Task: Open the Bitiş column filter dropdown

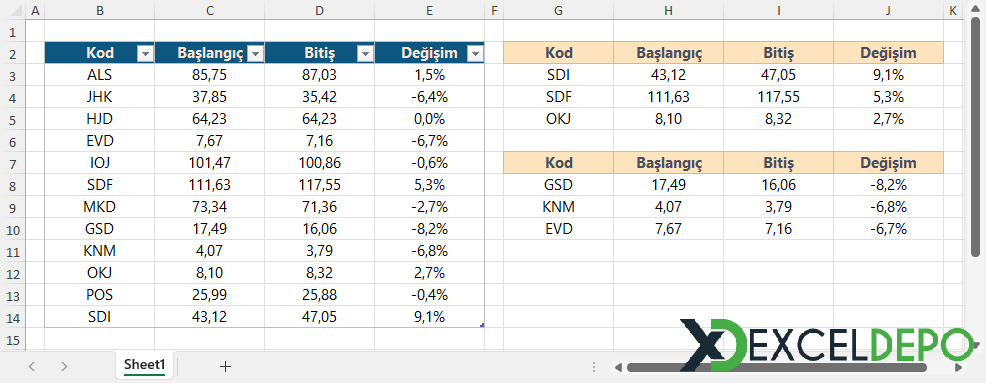Action: click(365, 55)
